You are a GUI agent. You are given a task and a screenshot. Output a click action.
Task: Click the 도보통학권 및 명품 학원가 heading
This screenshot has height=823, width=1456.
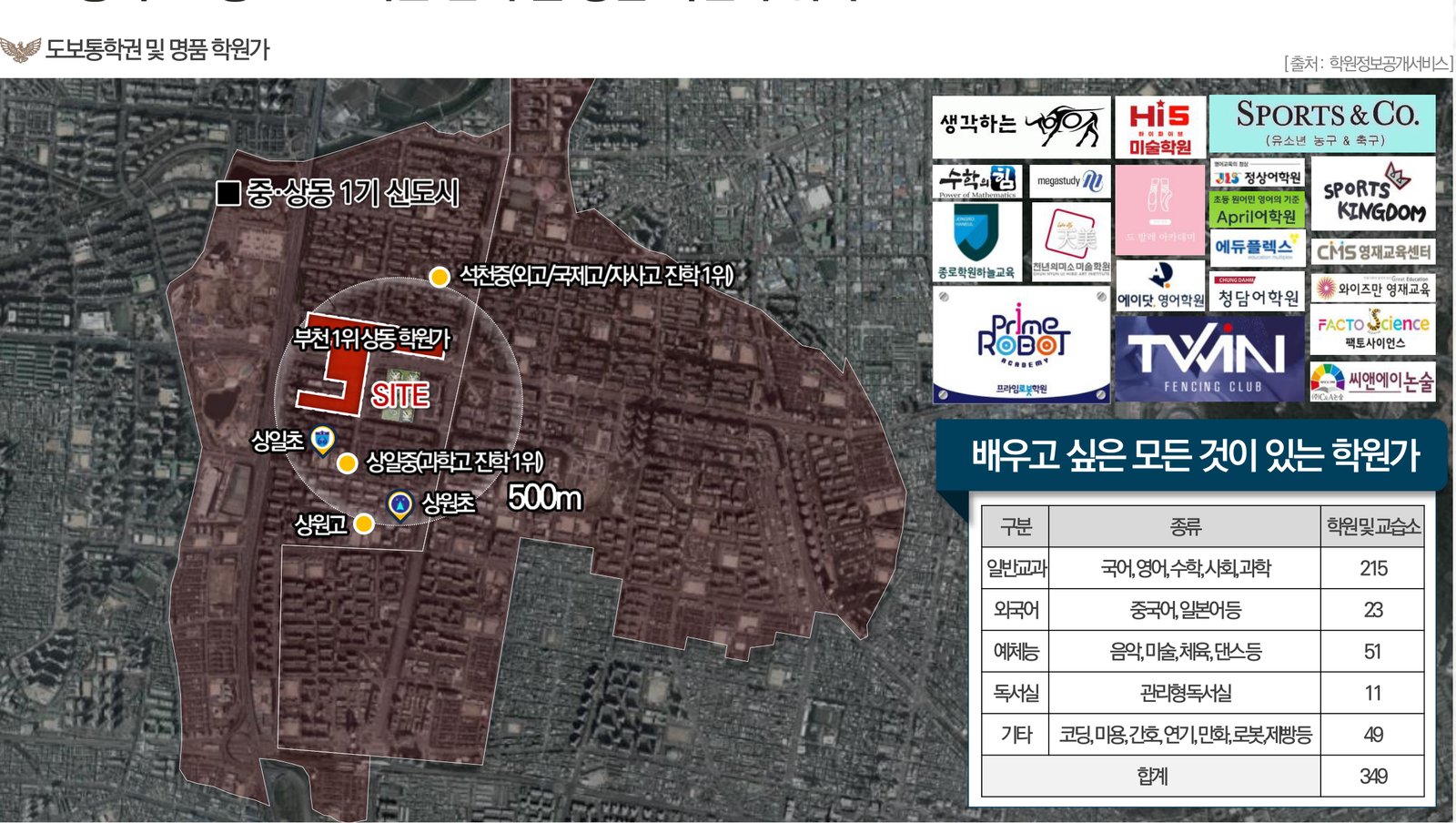pyautogui.click(x=157, y=49)
